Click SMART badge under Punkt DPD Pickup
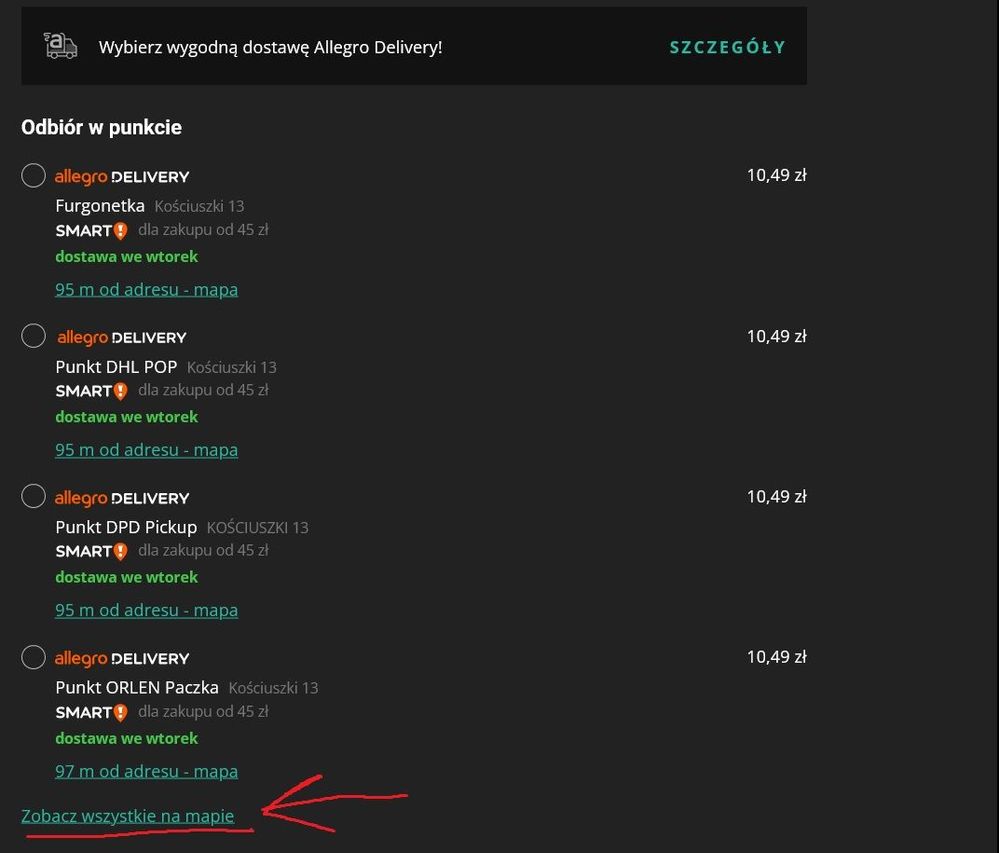The image size is (999, 853). click(x=91, y=551)
